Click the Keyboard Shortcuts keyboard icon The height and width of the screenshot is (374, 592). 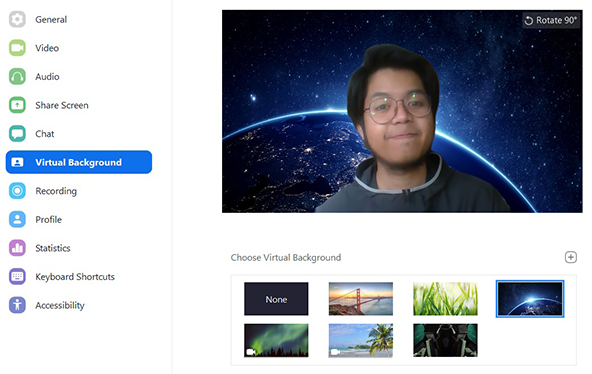(17, 277)
